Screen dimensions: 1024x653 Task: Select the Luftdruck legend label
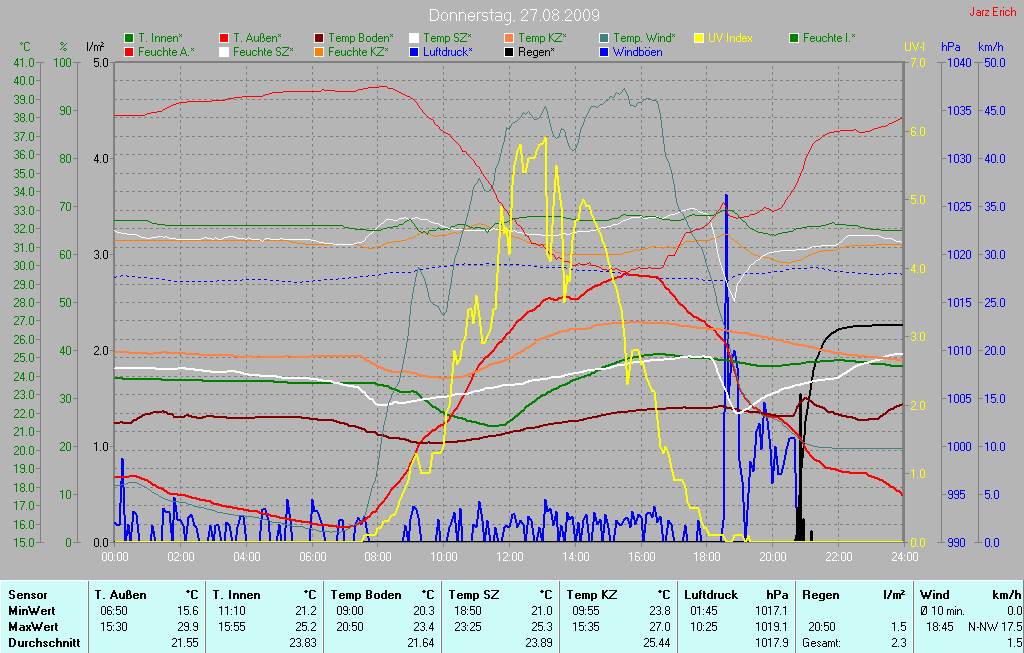pyautogui.click(x=447, y=52)
